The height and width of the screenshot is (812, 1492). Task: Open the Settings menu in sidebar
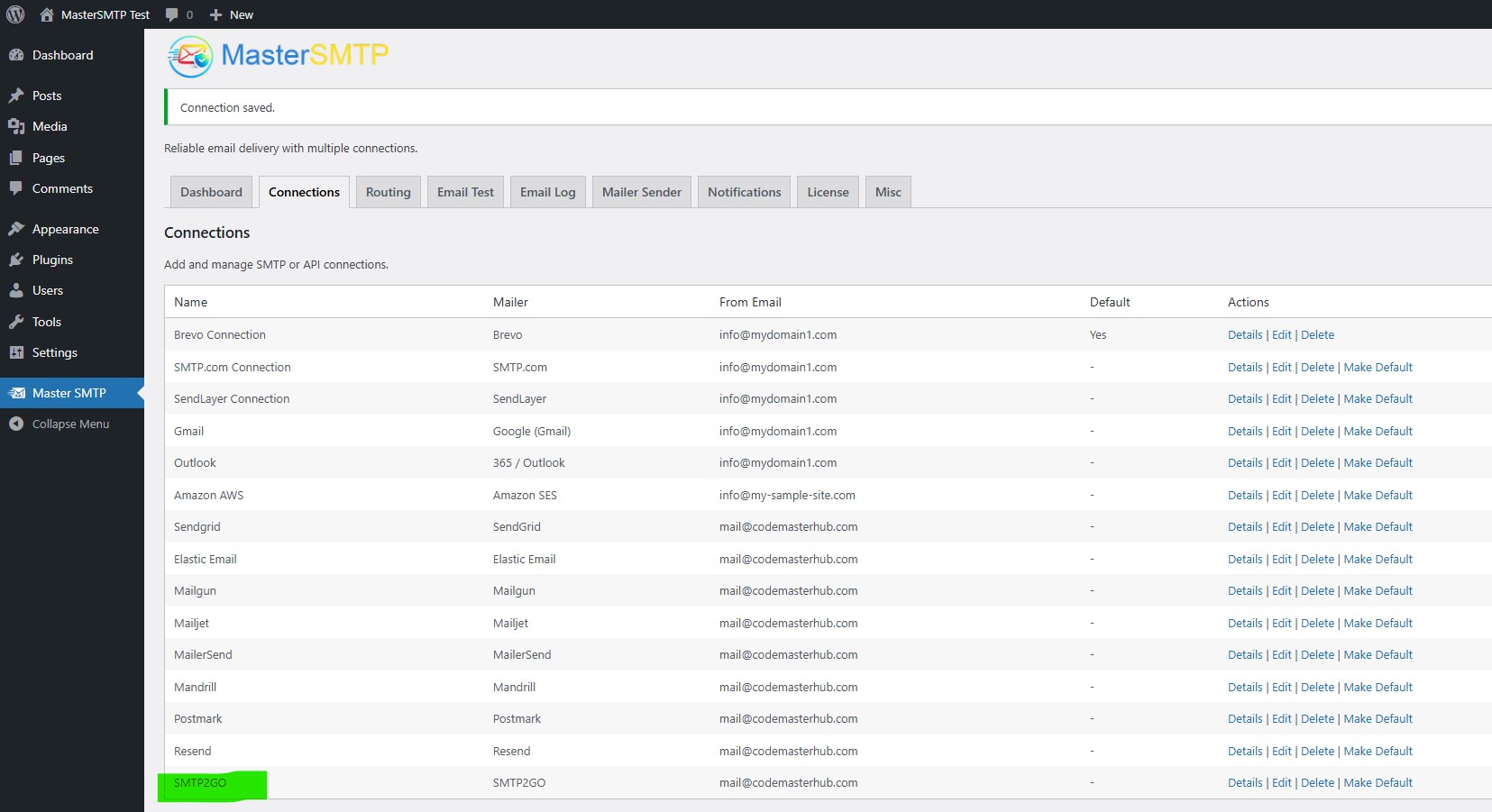pyautogui.click(x=54, y=352)
